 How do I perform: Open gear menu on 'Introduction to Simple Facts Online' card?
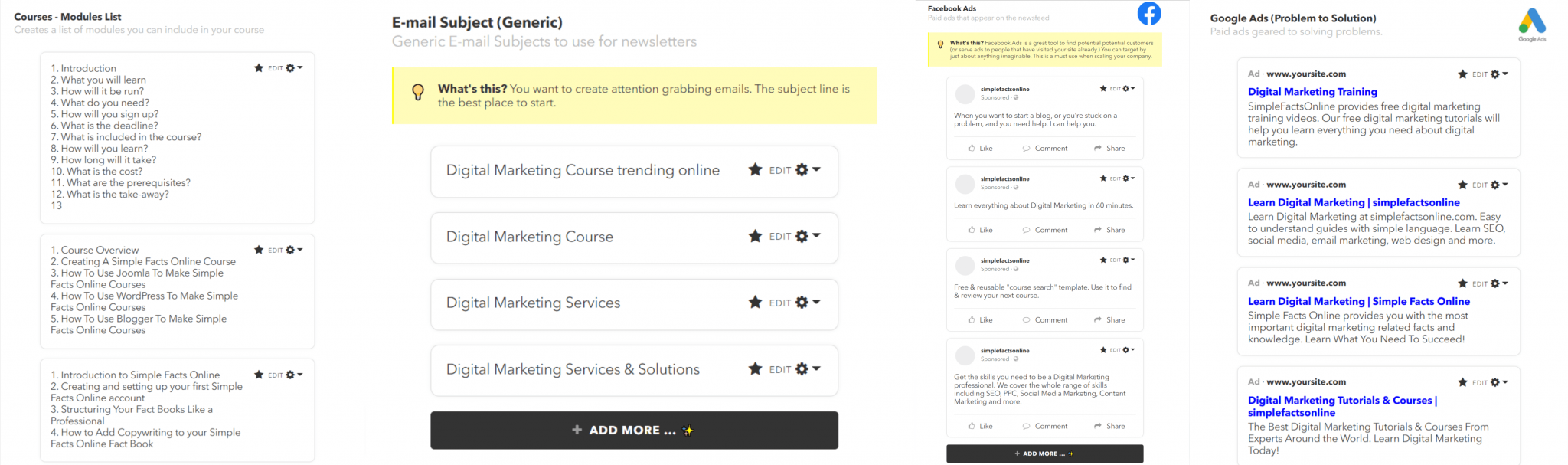point(294,375)
